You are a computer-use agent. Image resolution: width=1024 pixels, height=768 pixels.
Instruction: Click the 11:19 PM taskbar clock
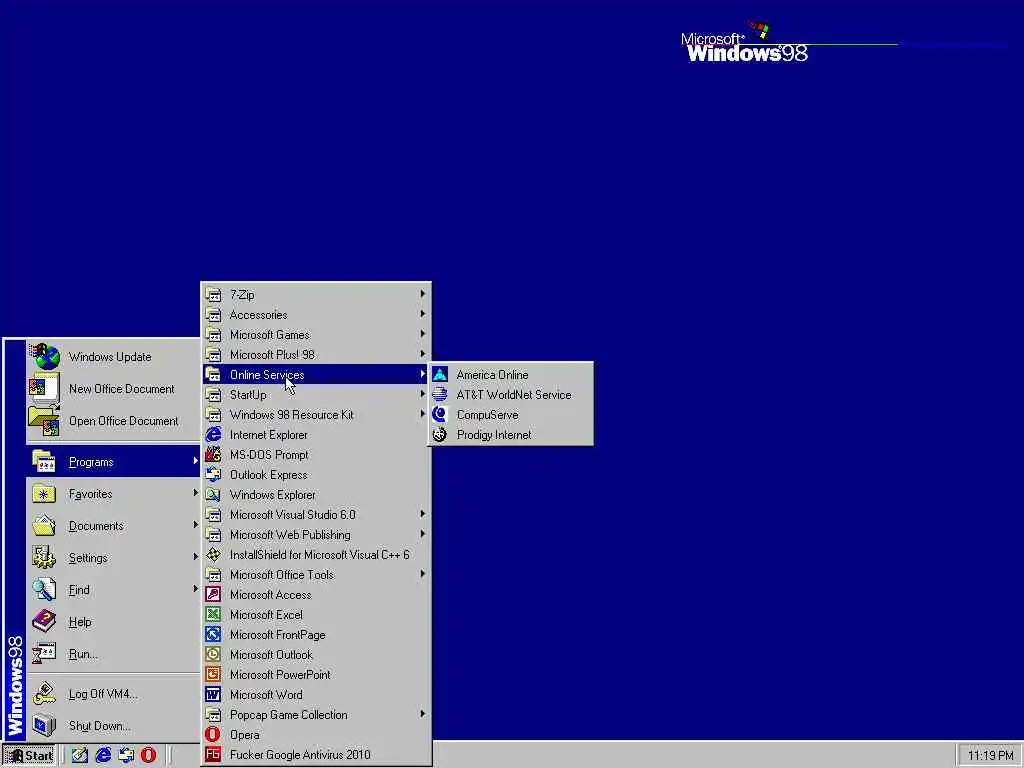click(990, 756)
